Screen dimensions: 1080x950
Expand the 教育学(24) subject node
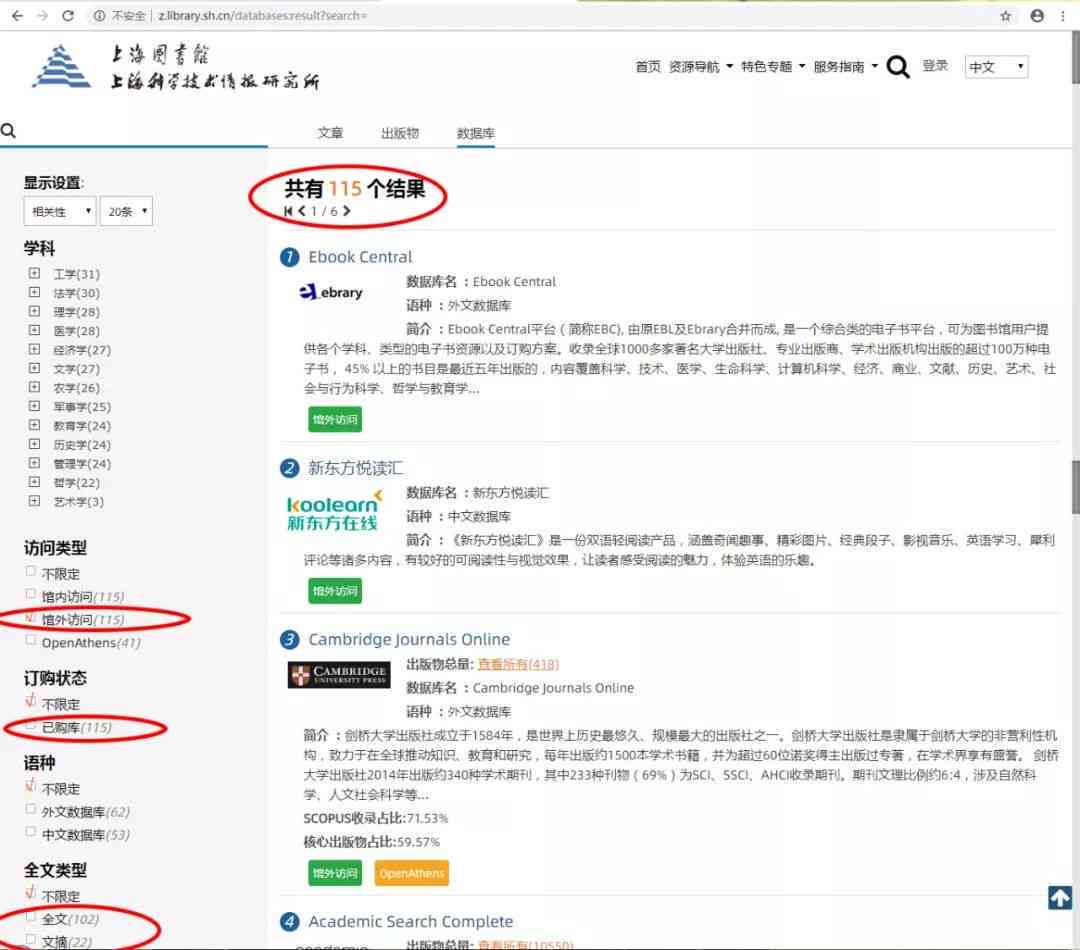pyautogui.click(x=34, y=424)
